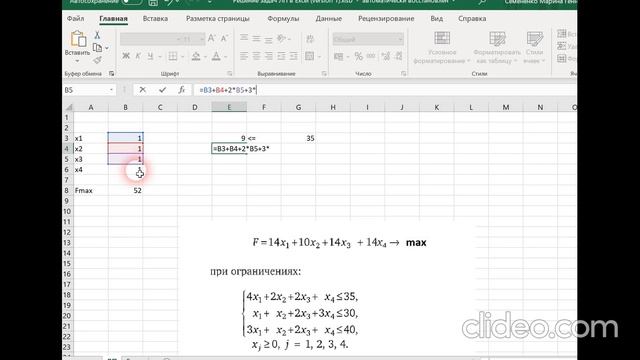640x360 pixels.
Task: Switch to the Разметка страницы tab
Action: [218, 19]
